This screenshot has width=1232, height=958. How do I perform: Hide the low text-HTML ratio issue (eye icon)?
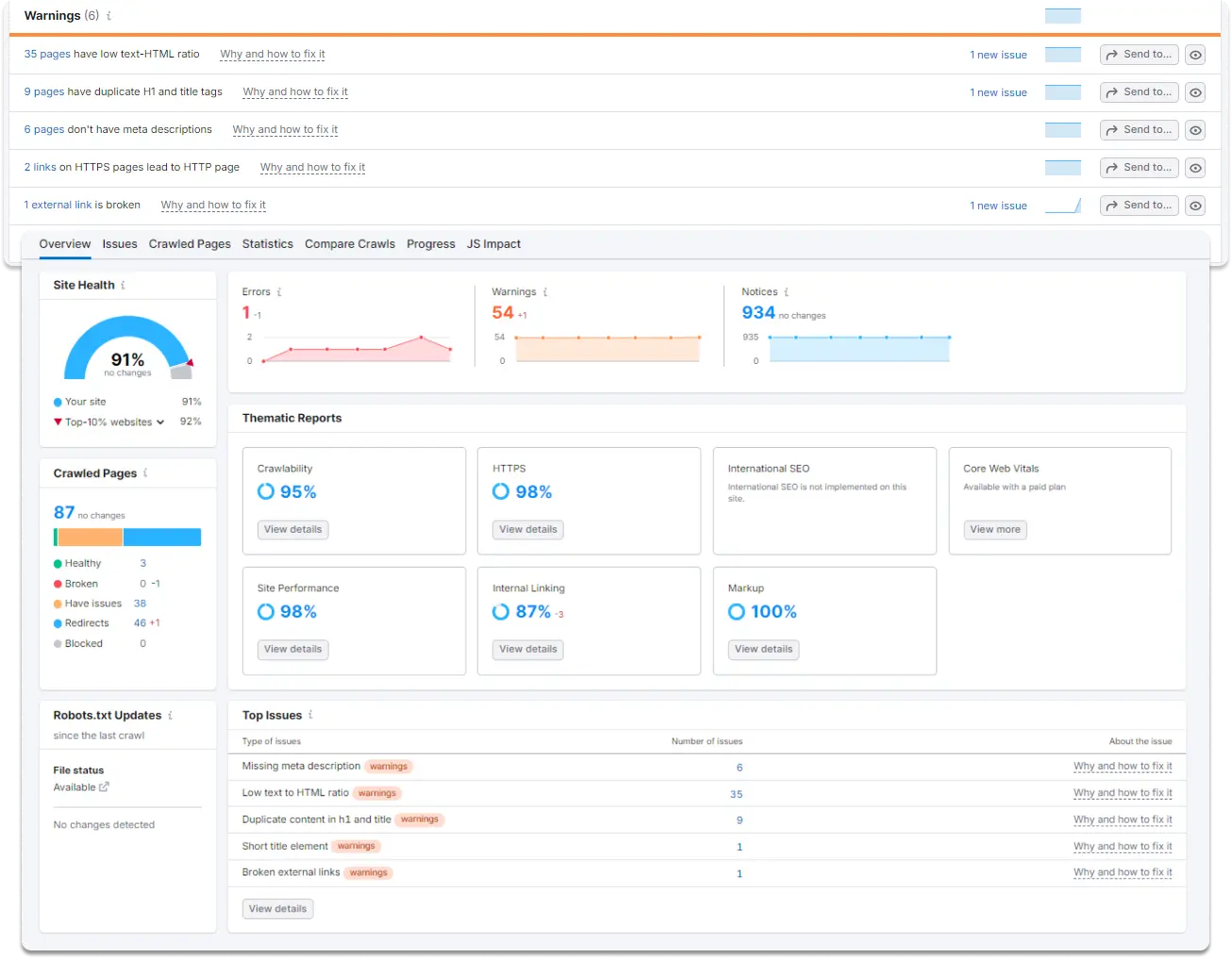coord(1195,55)
